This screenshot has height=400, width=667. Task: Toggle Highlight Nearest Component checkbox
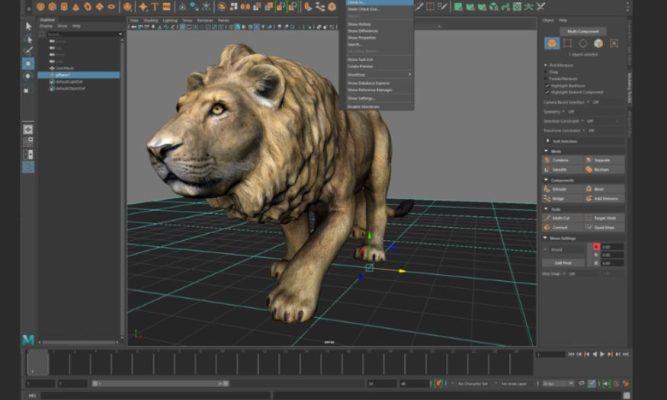[545, 91]
